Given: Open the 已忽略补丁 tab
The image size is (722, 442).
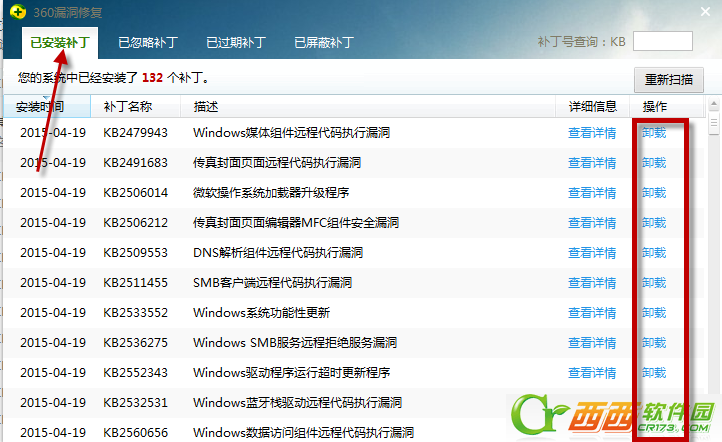Looking at the screenshot, I should tap(148, 43).
